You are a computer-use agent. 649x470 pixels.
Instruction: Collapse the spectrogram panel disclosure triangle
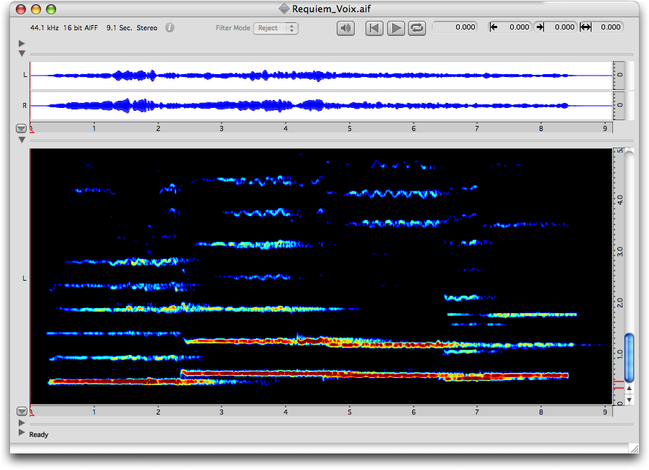tap(22, 140)
